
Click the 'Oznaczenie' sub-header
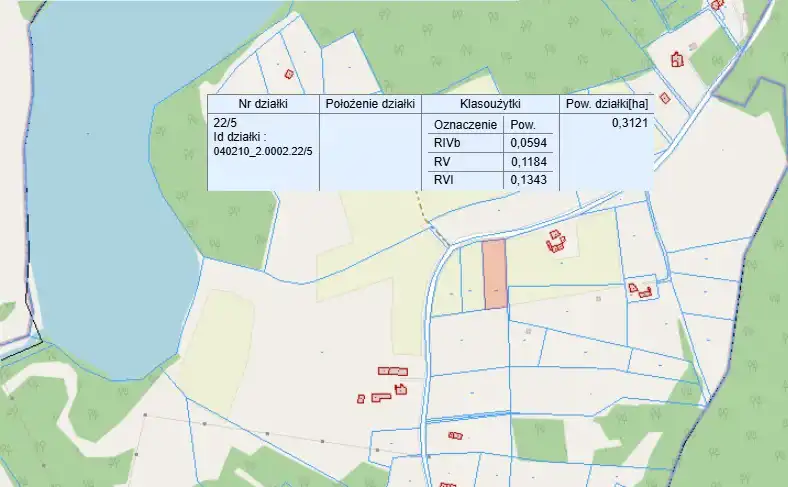(464, 125)
